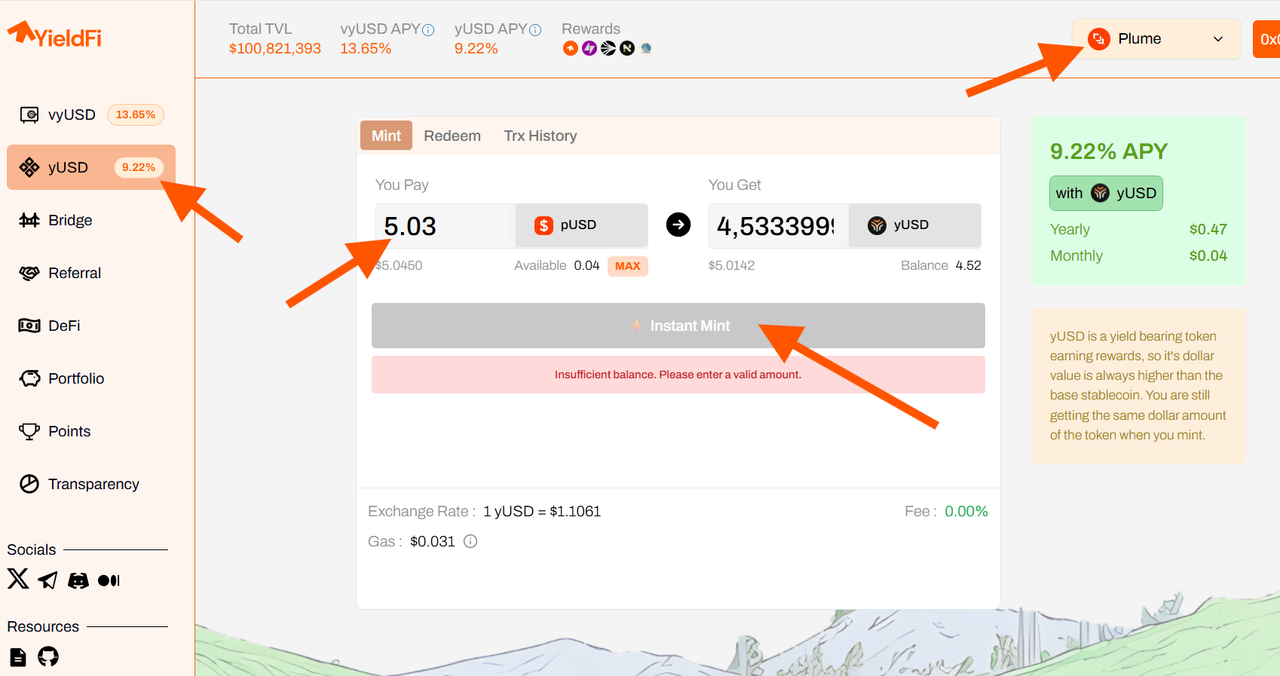Viewport: 1280px width, 676px height.
Task: Click the You Get amount field
Action: 778,226
